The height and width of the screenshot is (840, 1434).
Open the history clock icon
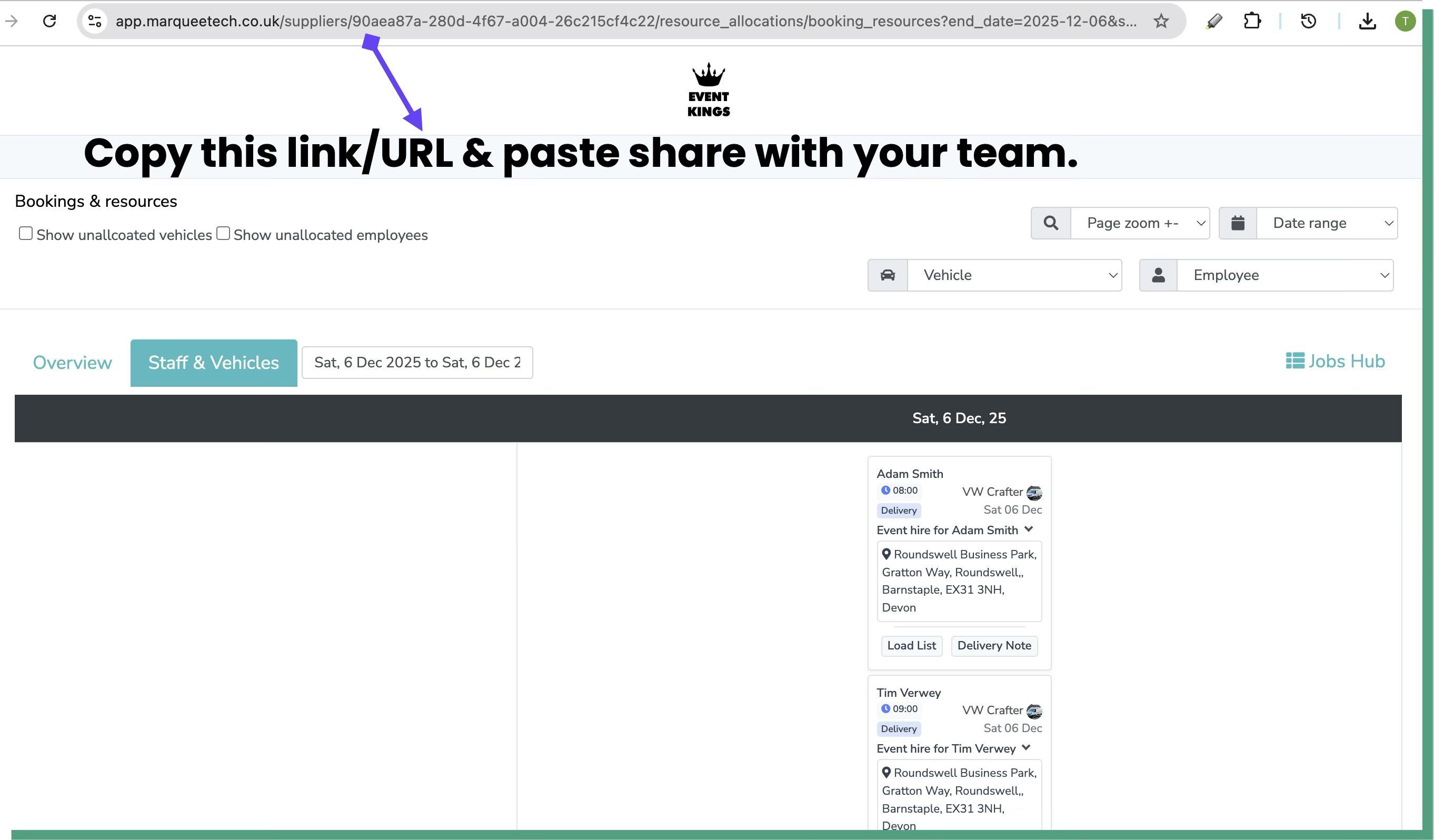click(1308, 21)
